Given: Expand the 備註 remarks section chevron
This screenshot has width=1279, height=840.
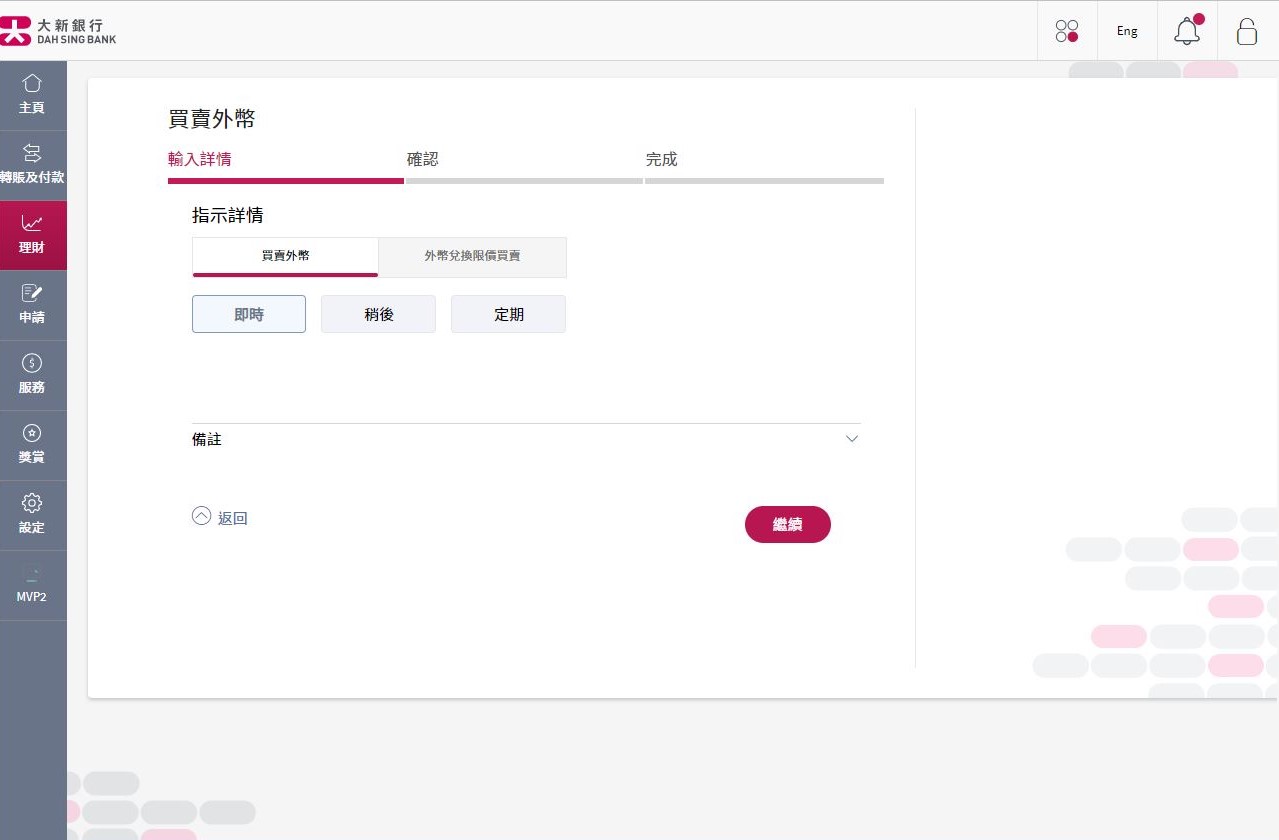Looking at the screenshot, I should pyautogui.click(x=851, y=439).
